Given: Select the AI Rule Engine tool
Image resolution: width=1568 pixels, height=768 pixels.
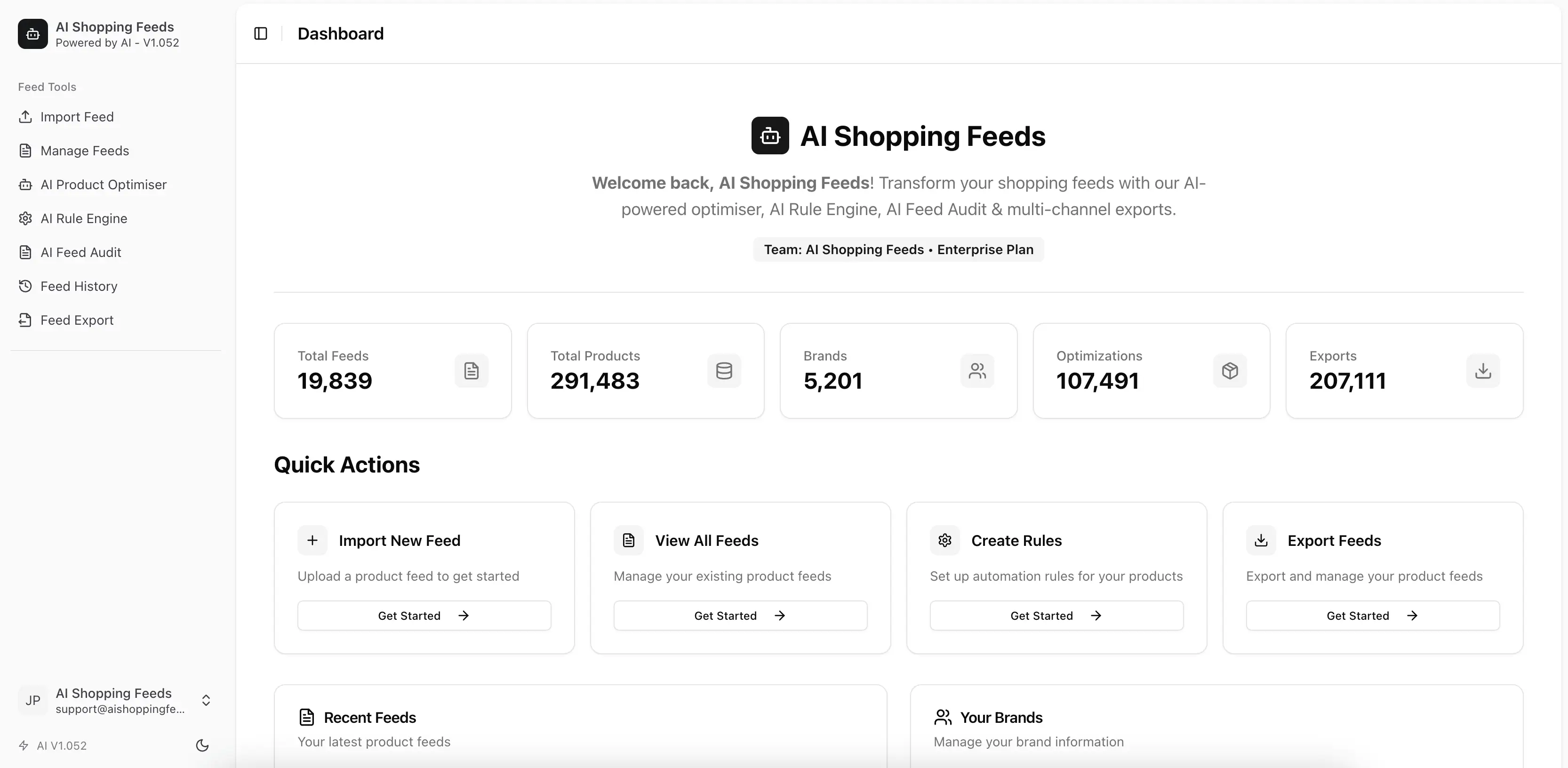Looking at the screenshot, I should [83, 218].
